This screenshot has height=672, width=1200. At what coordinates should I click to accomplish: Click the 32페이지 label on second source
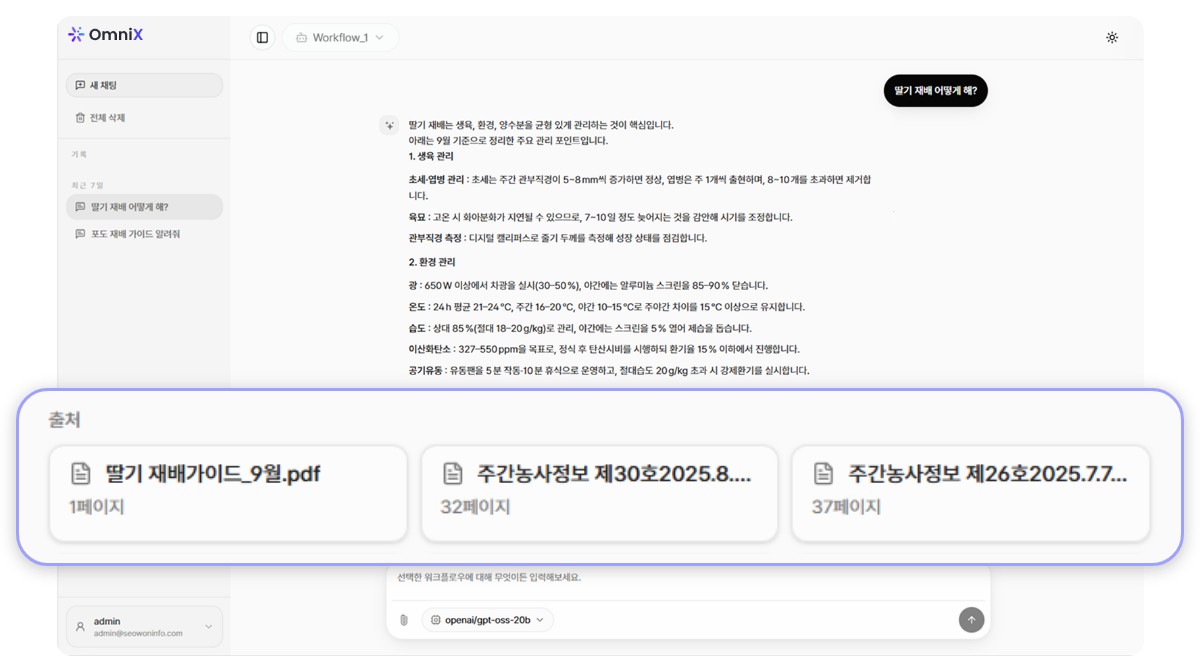click(x=475, y=507)
